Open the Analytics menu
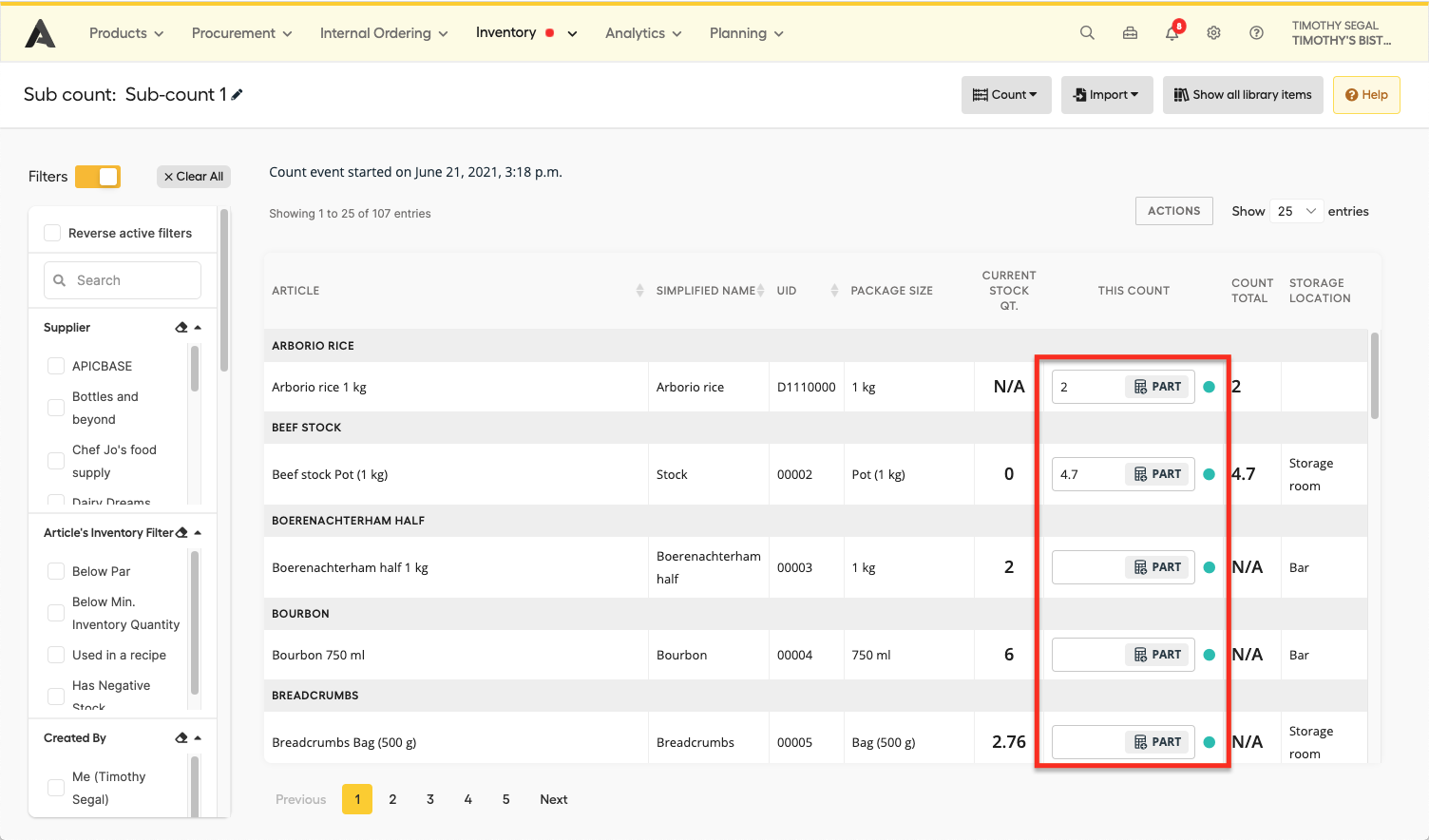 (643, 33)
